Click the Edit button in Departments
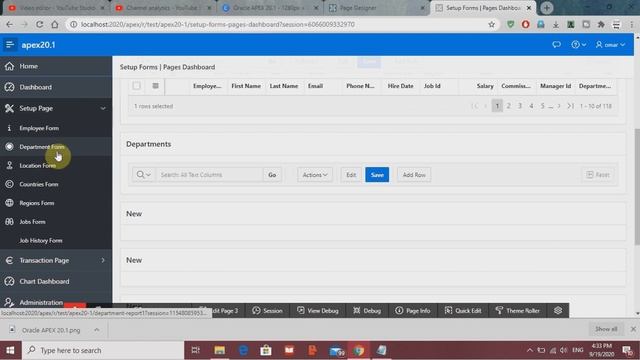The image size is (640, 360). click(351, 175)
